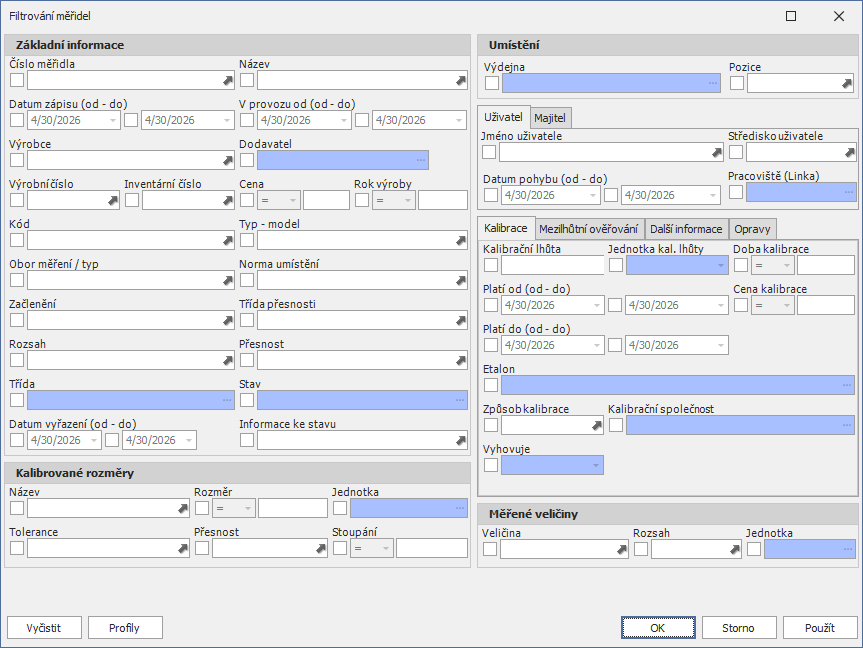Screen dimensions: 863x648
Task: Open lookup arrow in Kód field
Action: [x=227, y=241]
